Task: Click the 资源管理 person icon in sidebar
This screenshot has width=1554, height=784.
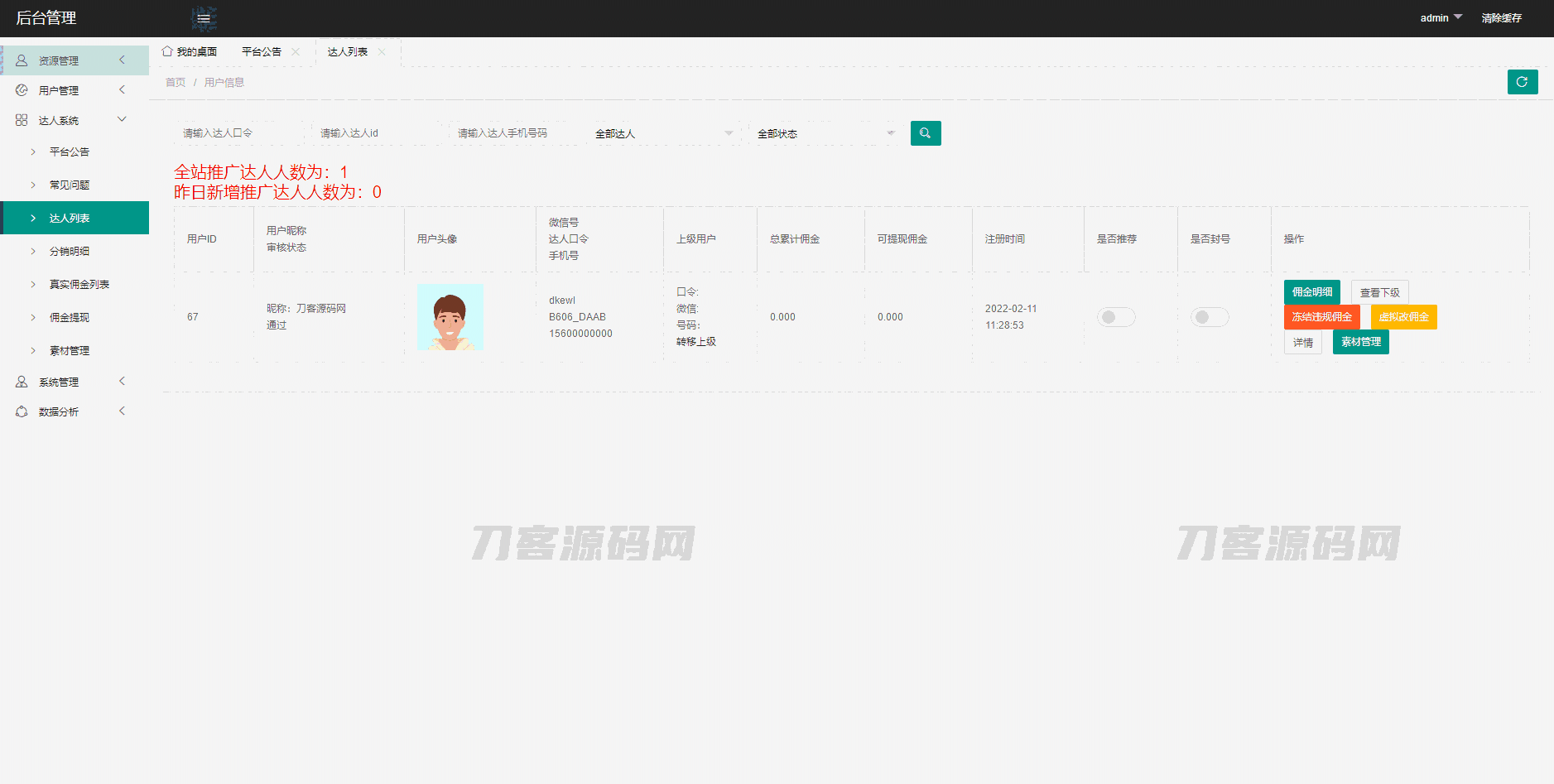Action: point(22,60)
